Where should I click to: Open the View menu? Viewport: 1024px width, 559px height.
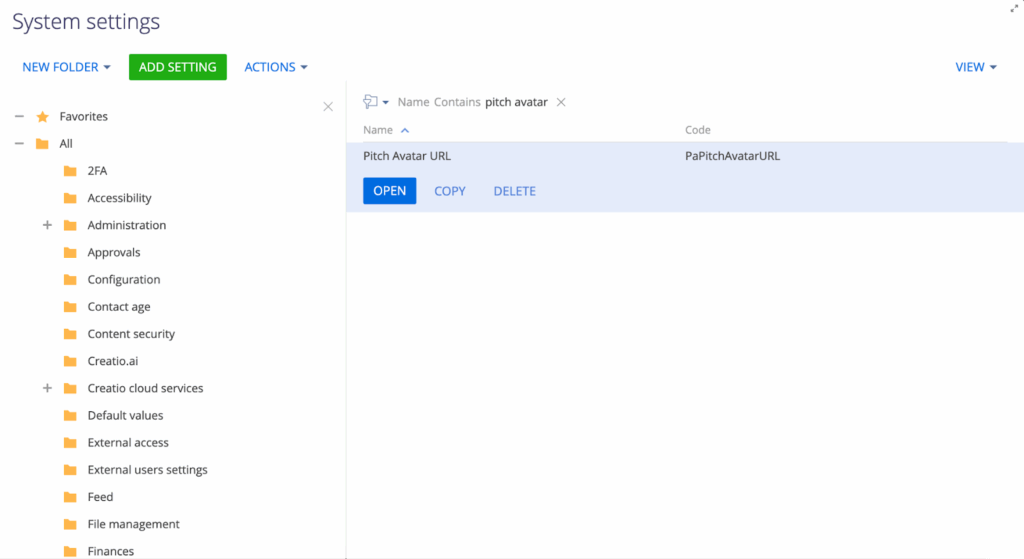[976, 67]
